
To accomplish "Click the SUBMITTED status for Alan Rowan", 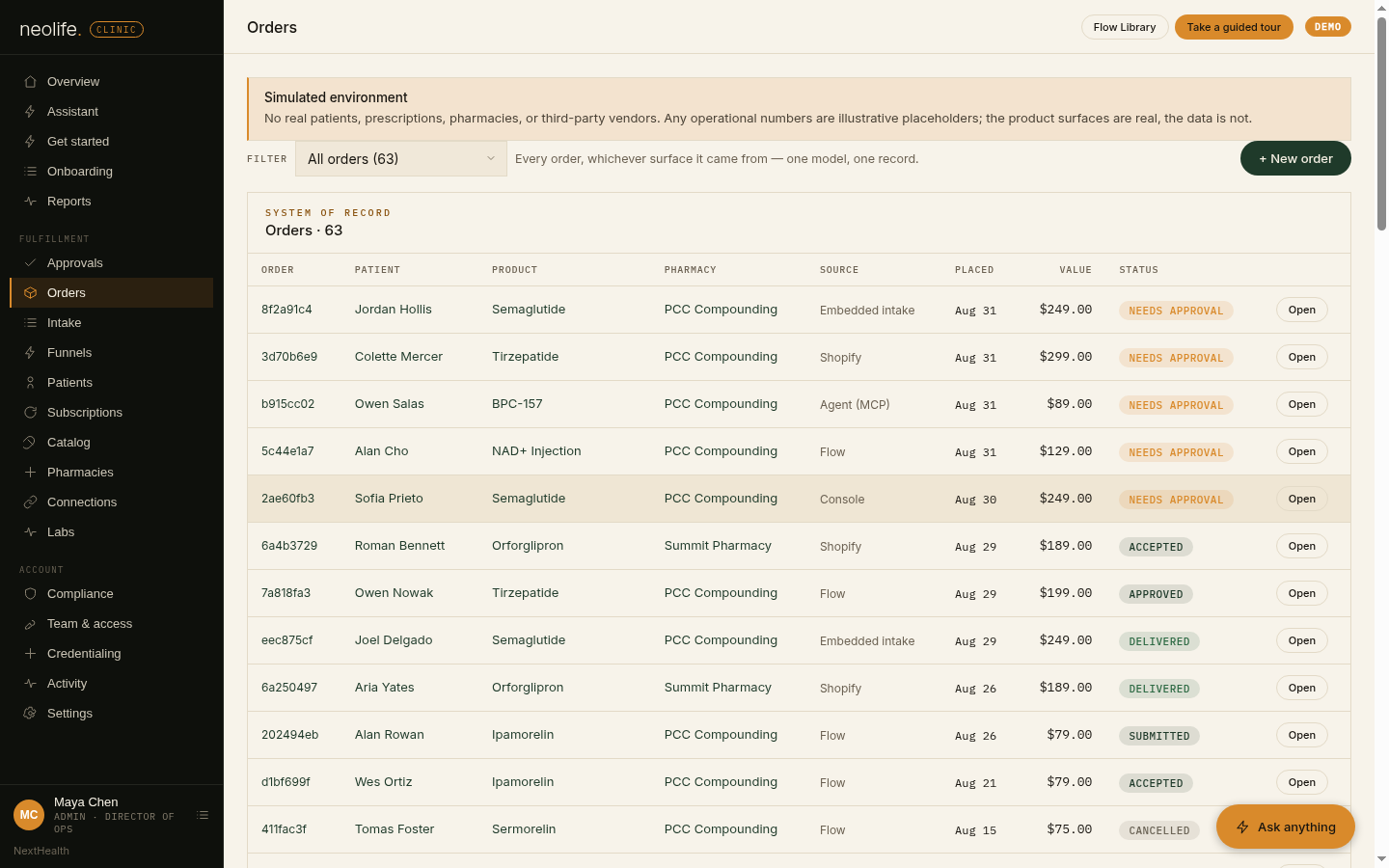I will pos(1159,736).
